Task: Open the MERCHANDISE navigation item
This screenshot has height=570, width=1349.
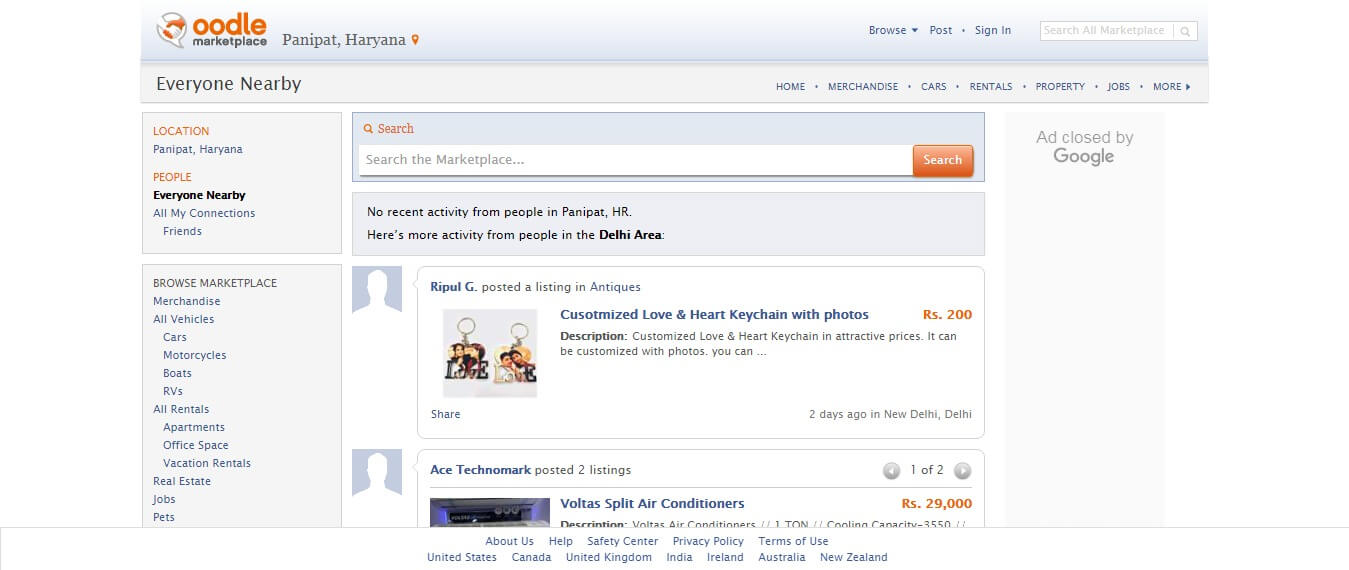Action: click(863, 87)
